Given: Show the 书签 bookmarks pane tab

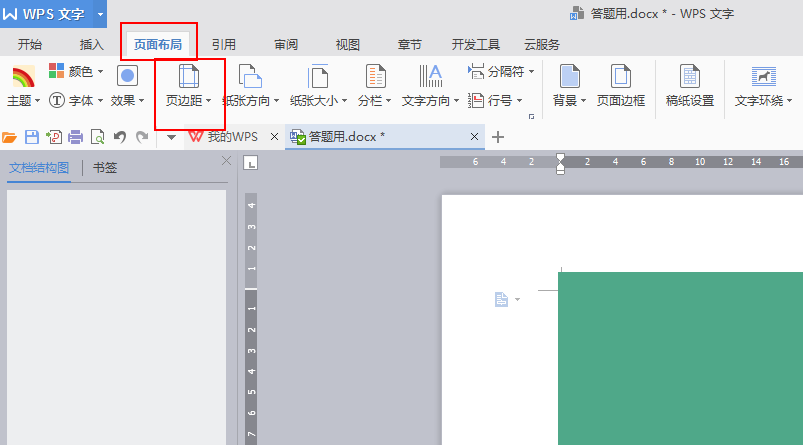Looking at the screenshot, I should 105,168.
